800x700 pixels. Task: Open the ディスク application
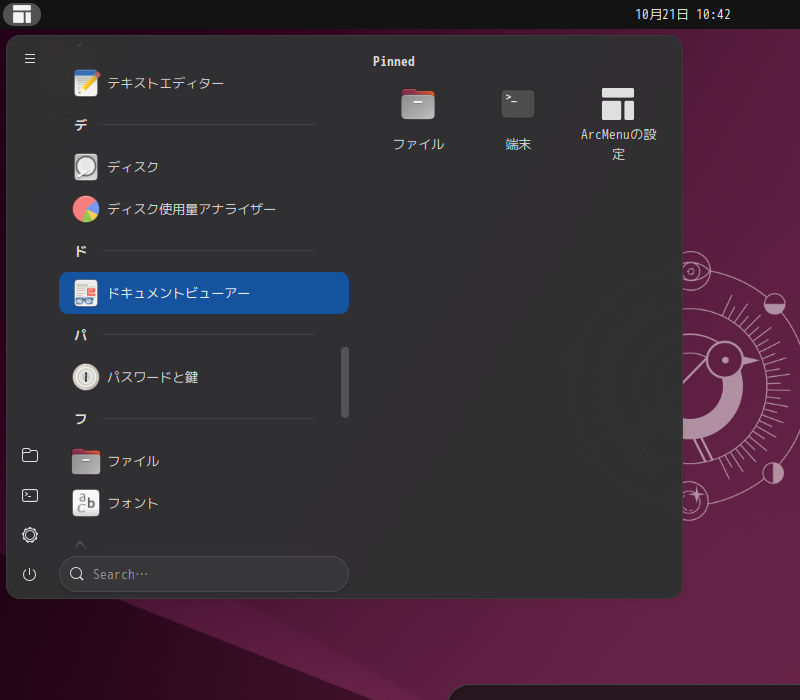pyautogui.click(x=140, y=167)
